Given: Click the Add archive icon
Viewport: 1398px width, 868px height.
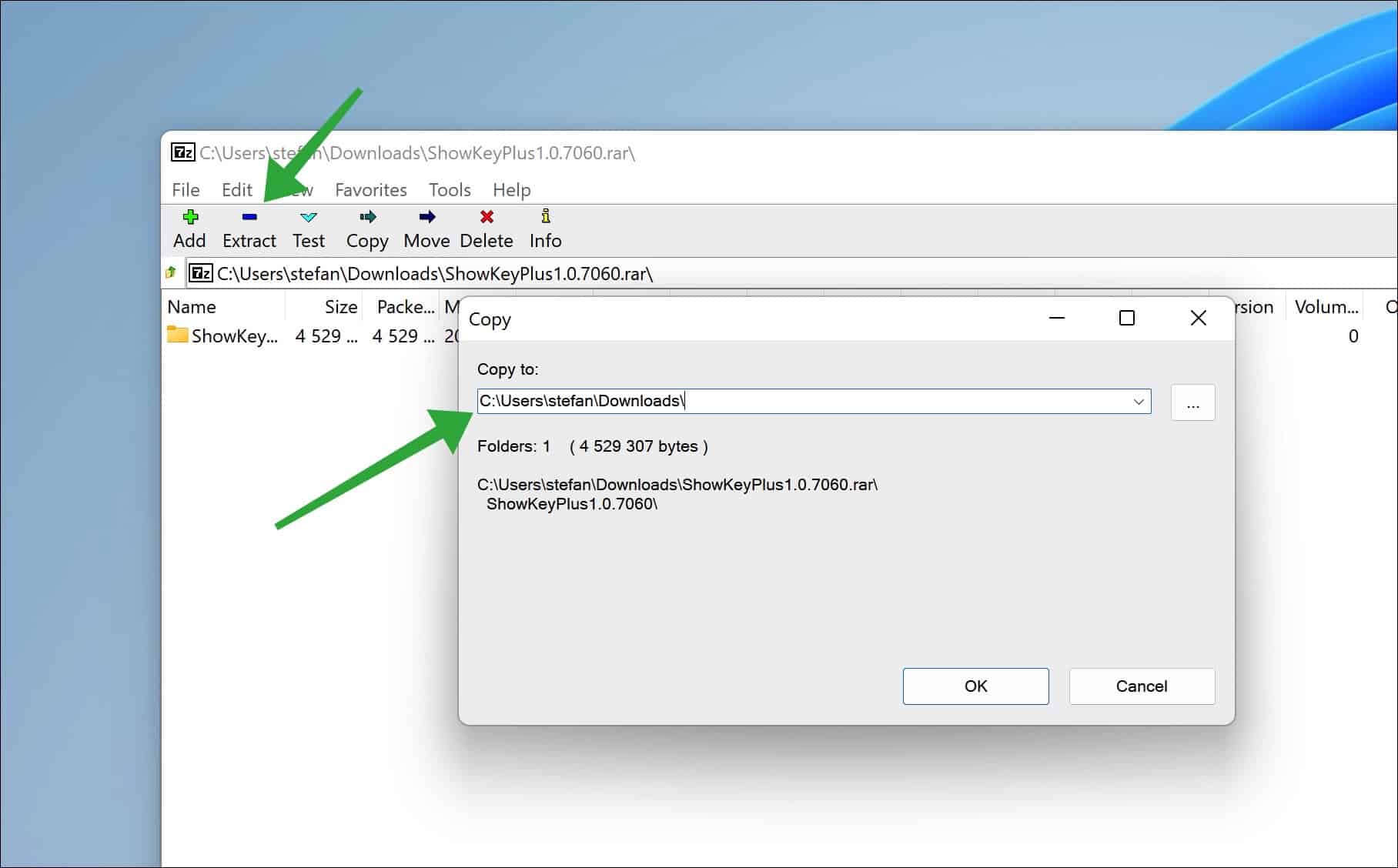Looking at the screenshot, I should pos(189,227).
